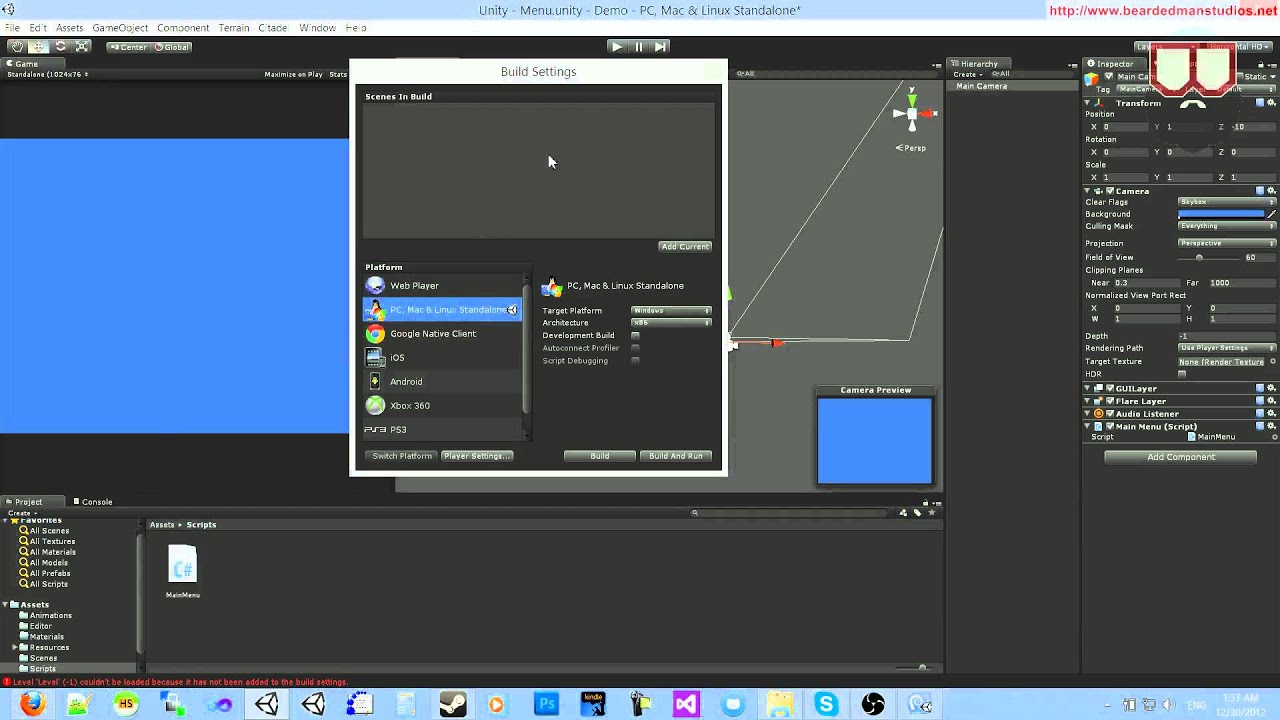Open Skype from the taskbar
The height and width of the screenshot is (720, 1280).
(x=826, y=704)
